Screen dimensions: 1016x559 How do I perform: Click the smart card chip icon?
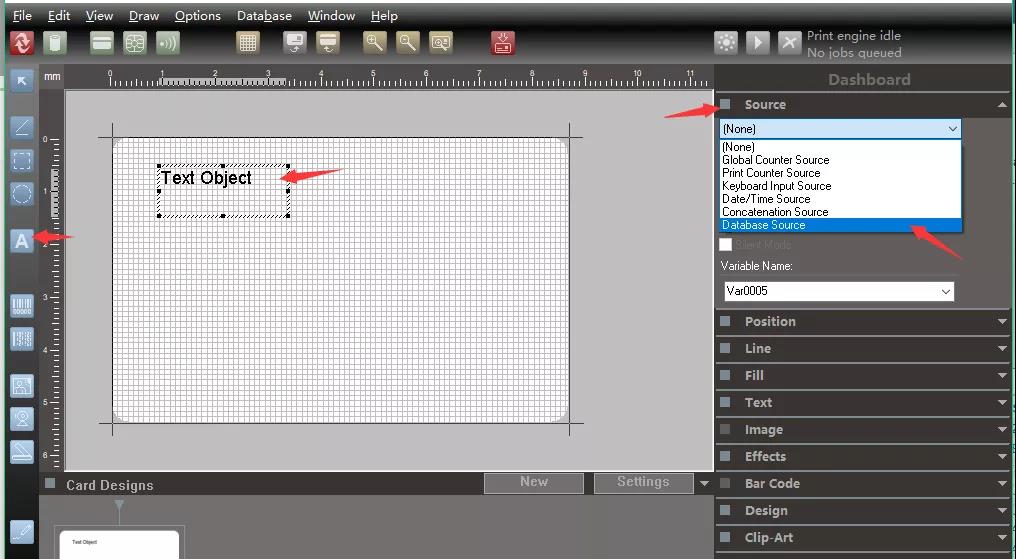point(135,43)
